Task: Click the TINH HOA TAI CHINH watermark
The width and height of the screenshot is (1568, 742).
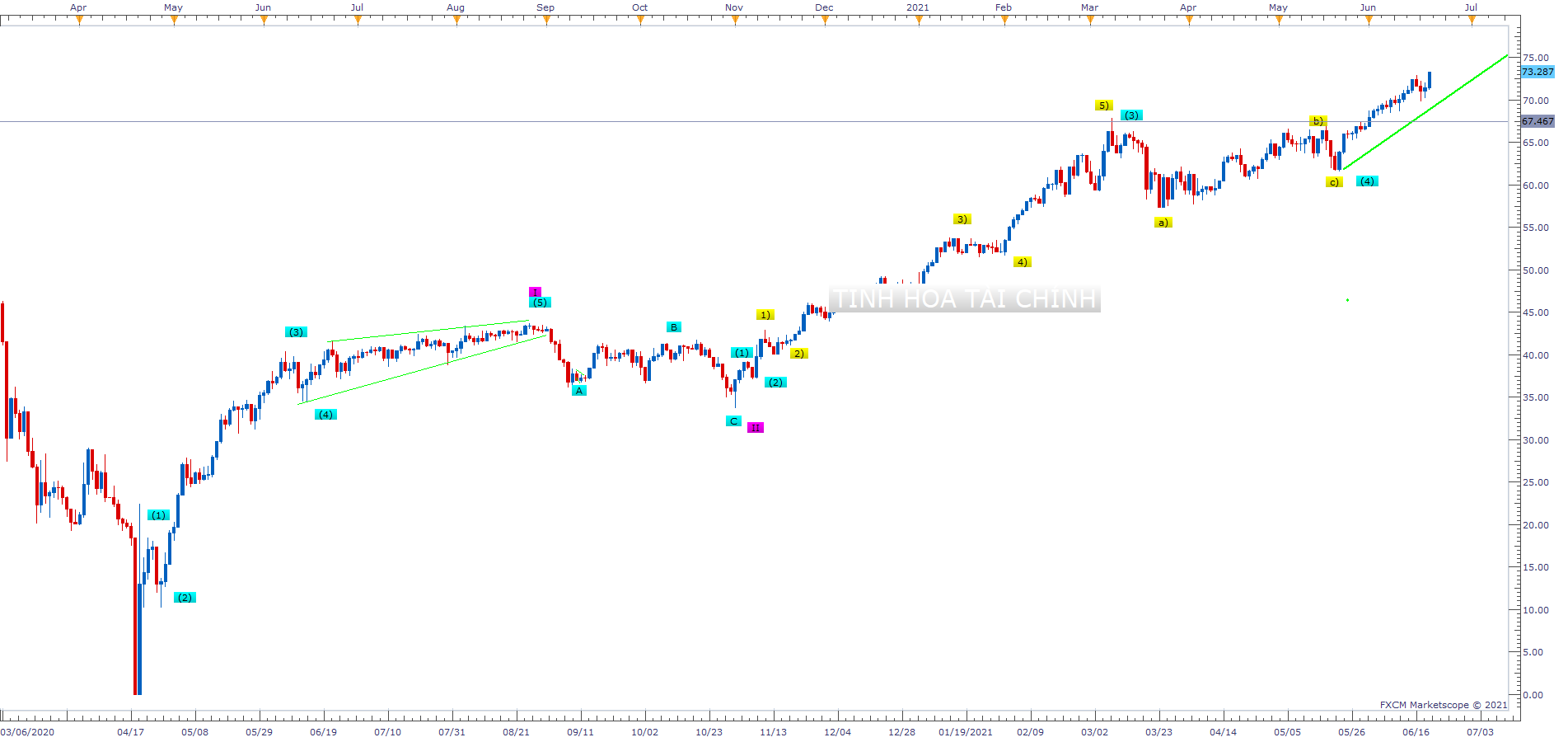Action: [965, 298]
